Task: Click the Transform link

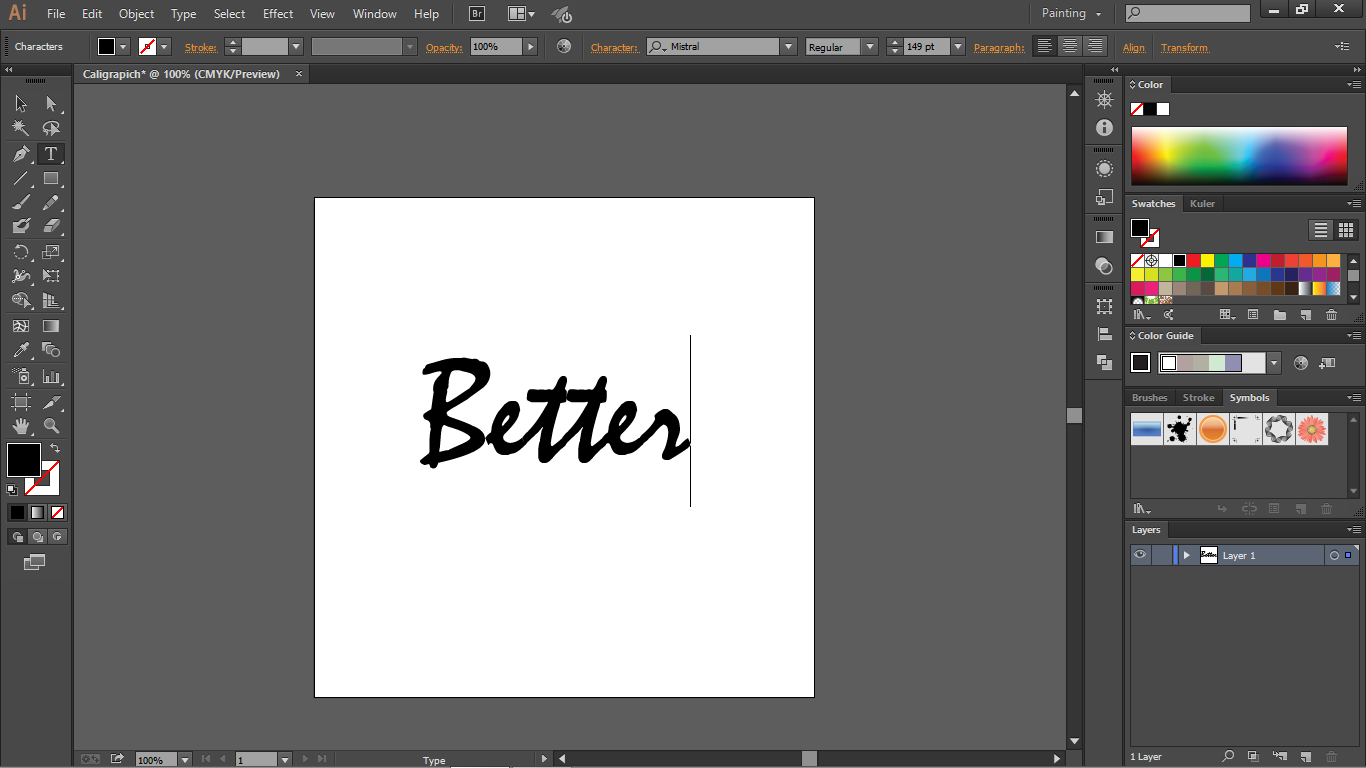Action: (1184, 47)
